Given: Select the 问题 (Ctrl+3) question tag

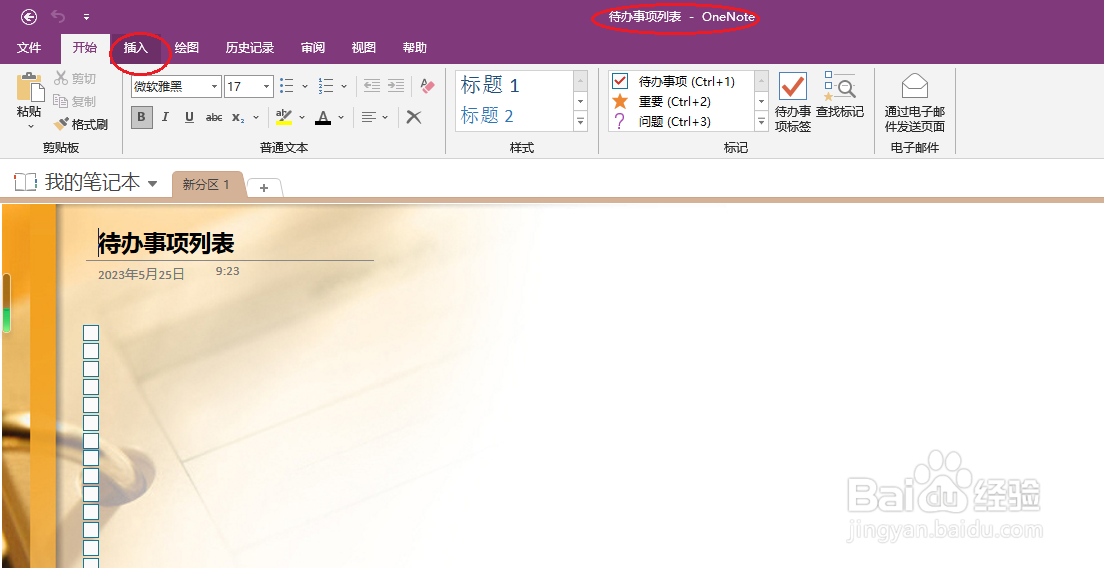Looking at the screenshot, I should pos(662,122).
